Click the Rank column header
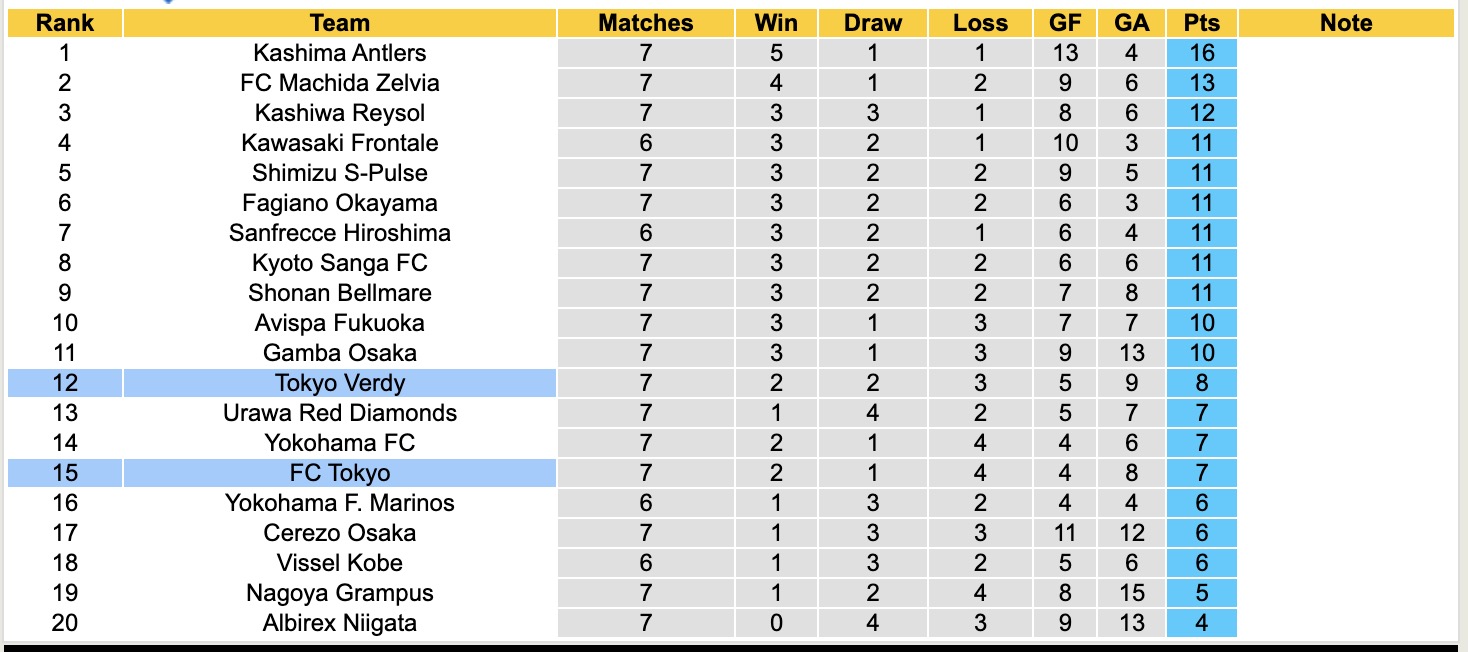 pyautogui.click(x=64, y=23)
